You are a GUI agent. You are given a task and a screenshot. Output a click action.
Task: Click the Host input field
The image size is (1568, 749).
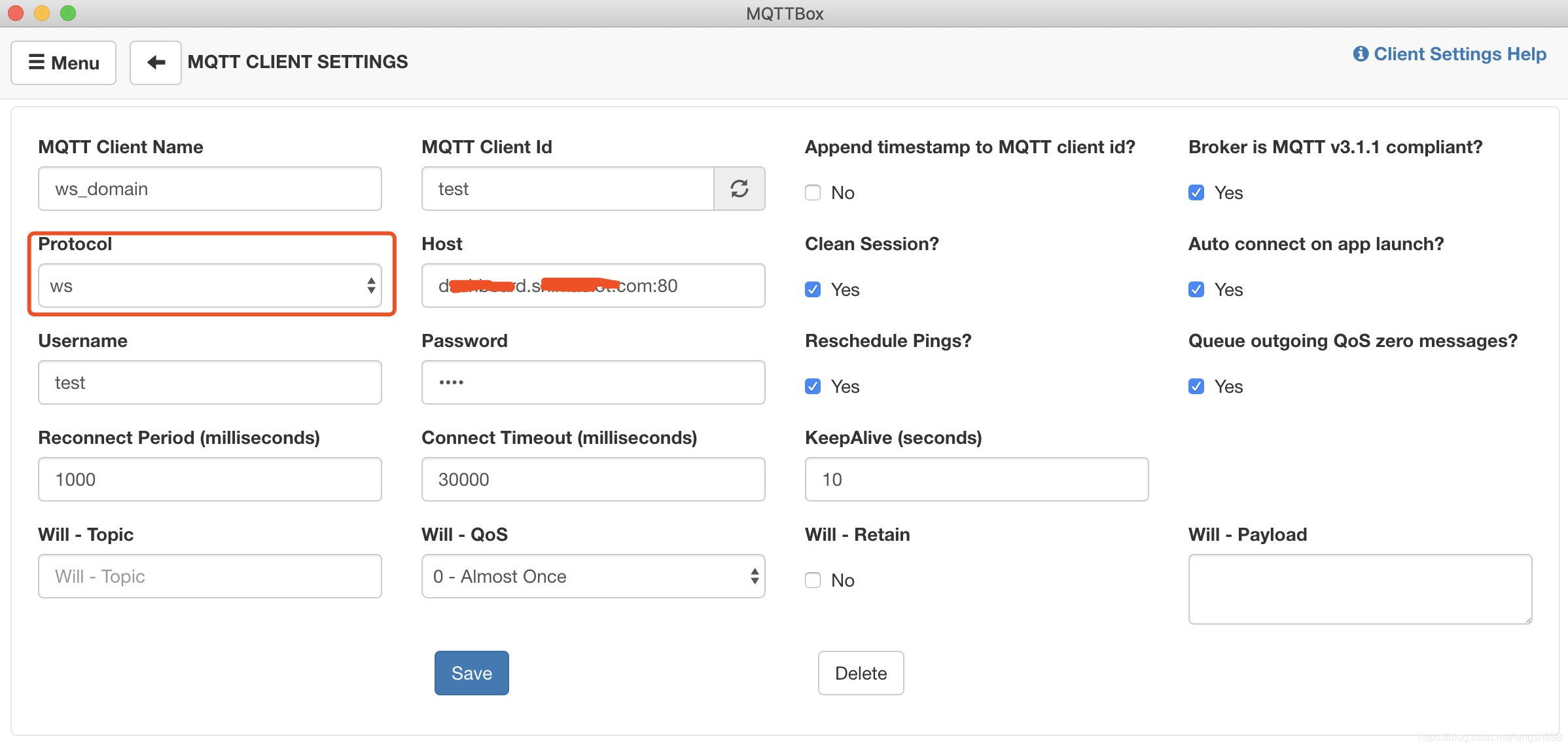[594, 285]
